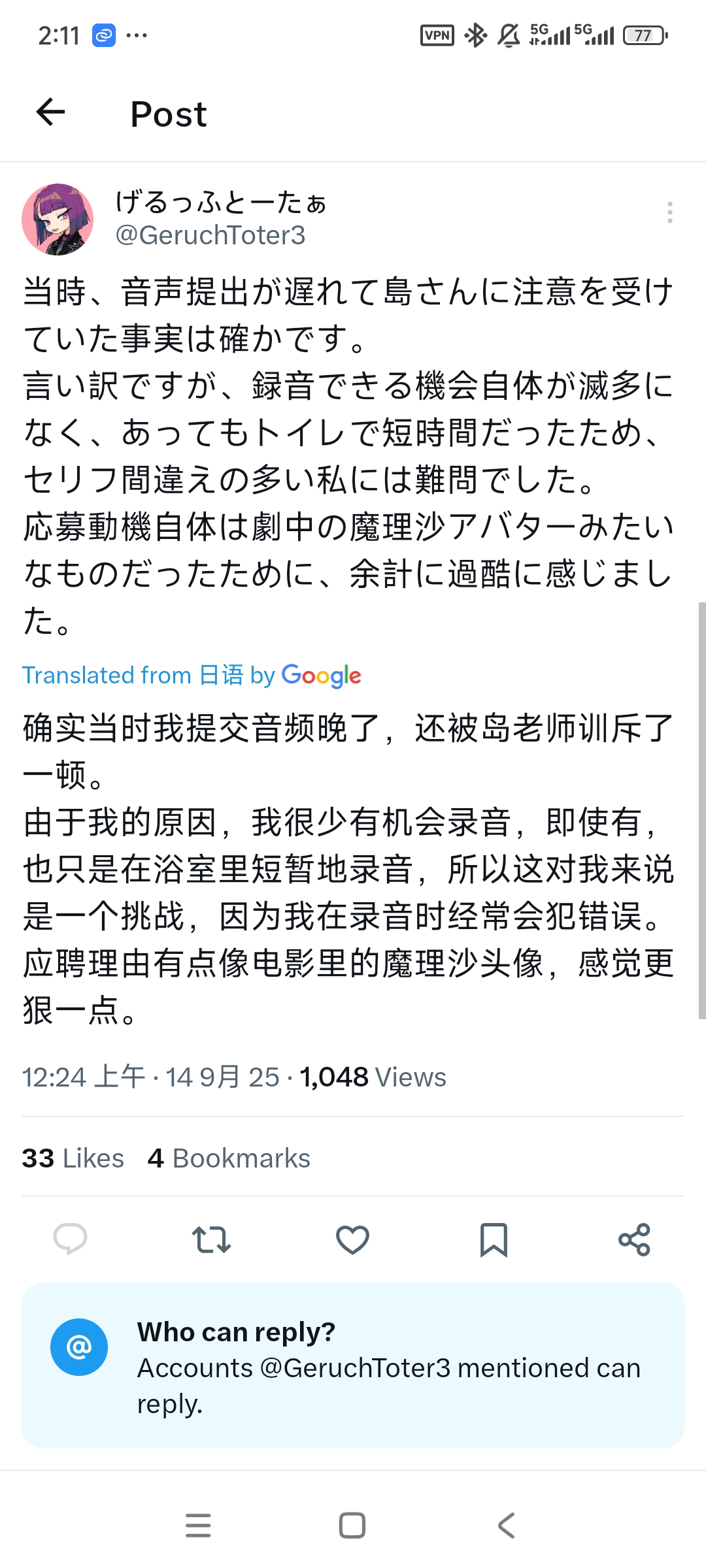Bookmark this post
The height and width of the screenshot is (1568, 706).
coord(494,1239)
